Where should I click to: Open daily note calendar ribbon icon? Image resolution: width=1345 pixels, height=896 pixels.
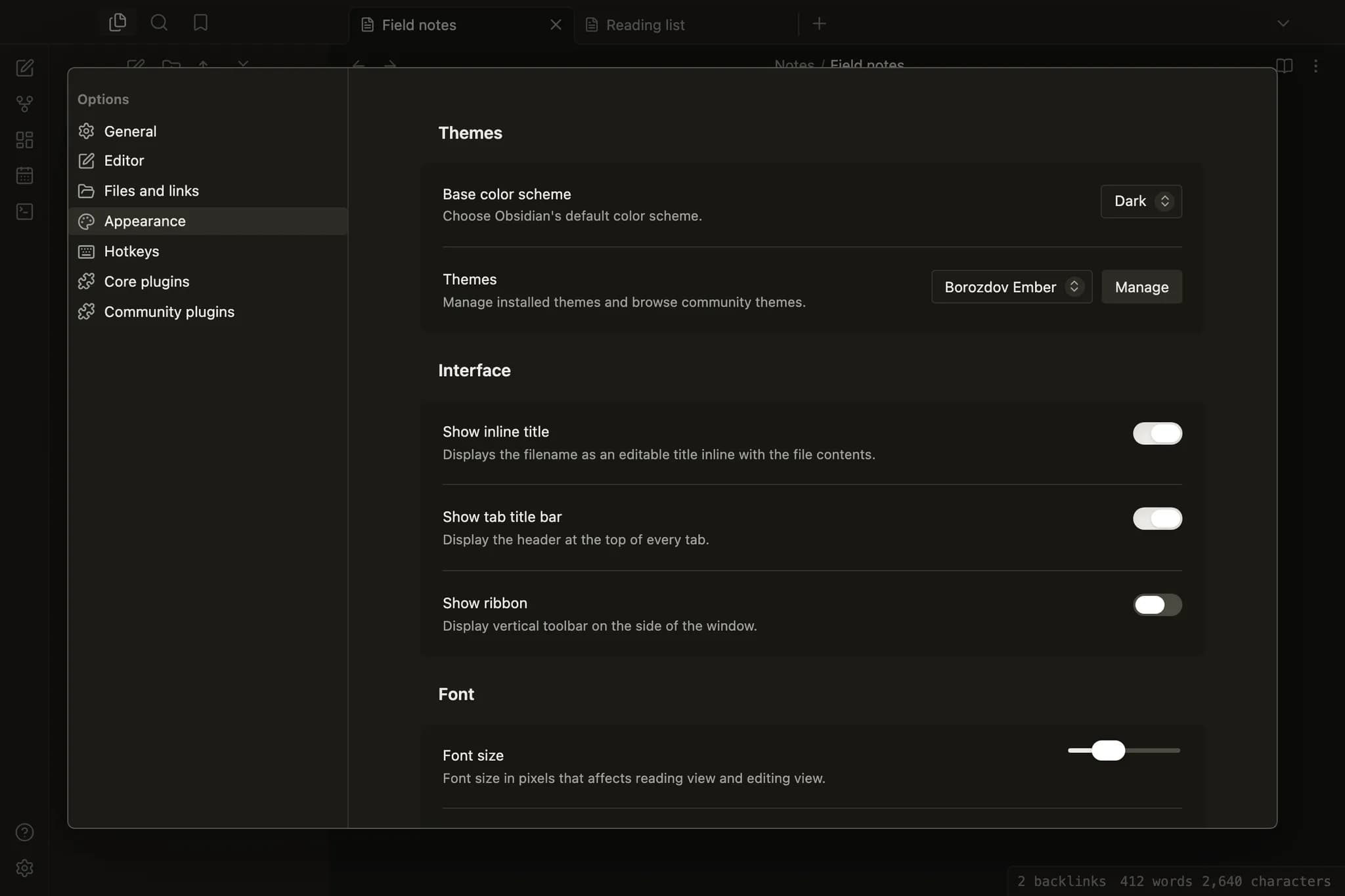[24, 175]
